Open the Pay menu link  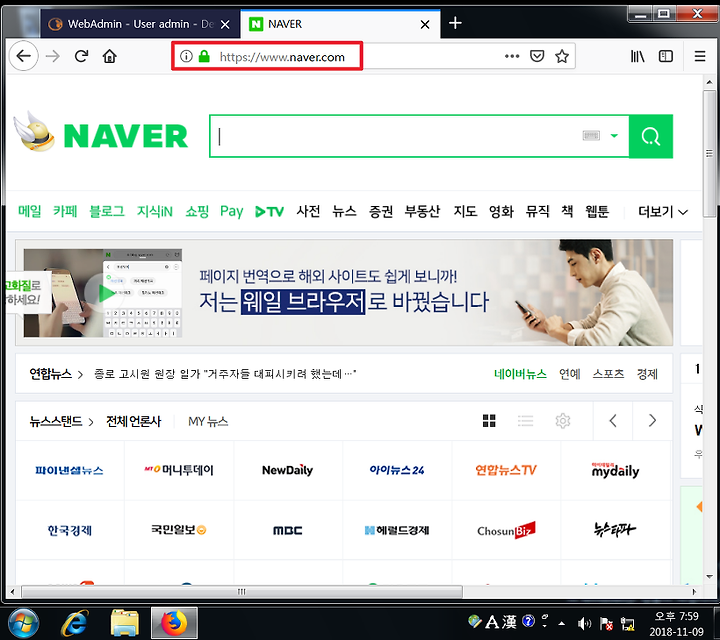[231, 211]
